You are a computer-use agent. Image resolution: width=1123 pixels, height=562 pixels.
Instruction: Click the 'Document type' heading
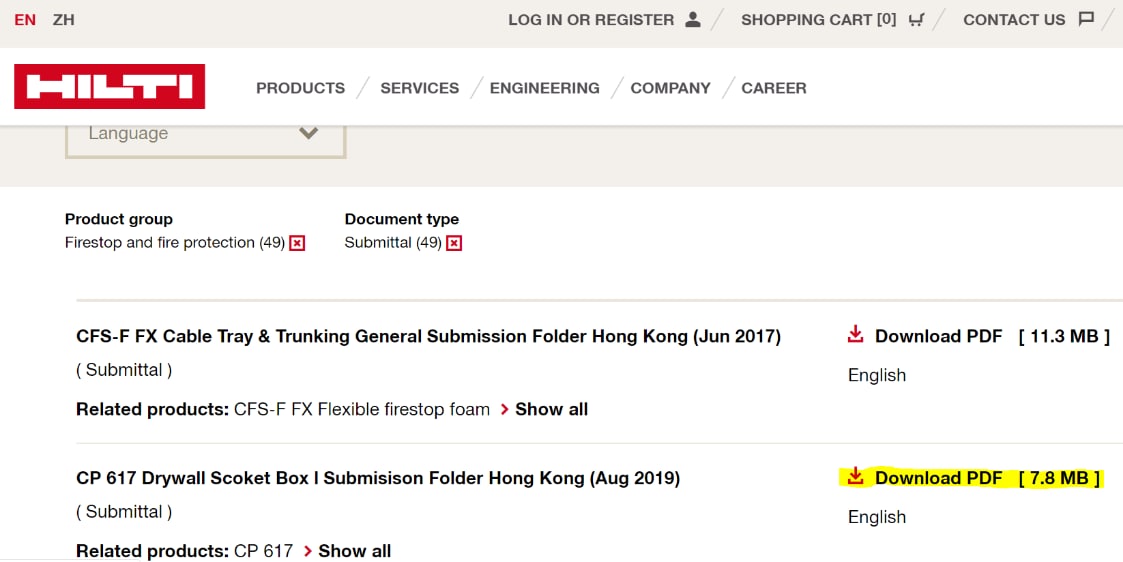click(402, 219)
